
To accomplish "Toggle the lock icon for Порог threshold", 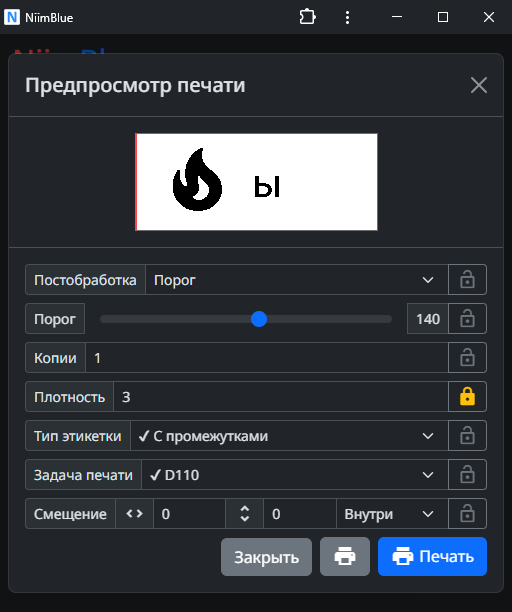I will 467,318.
